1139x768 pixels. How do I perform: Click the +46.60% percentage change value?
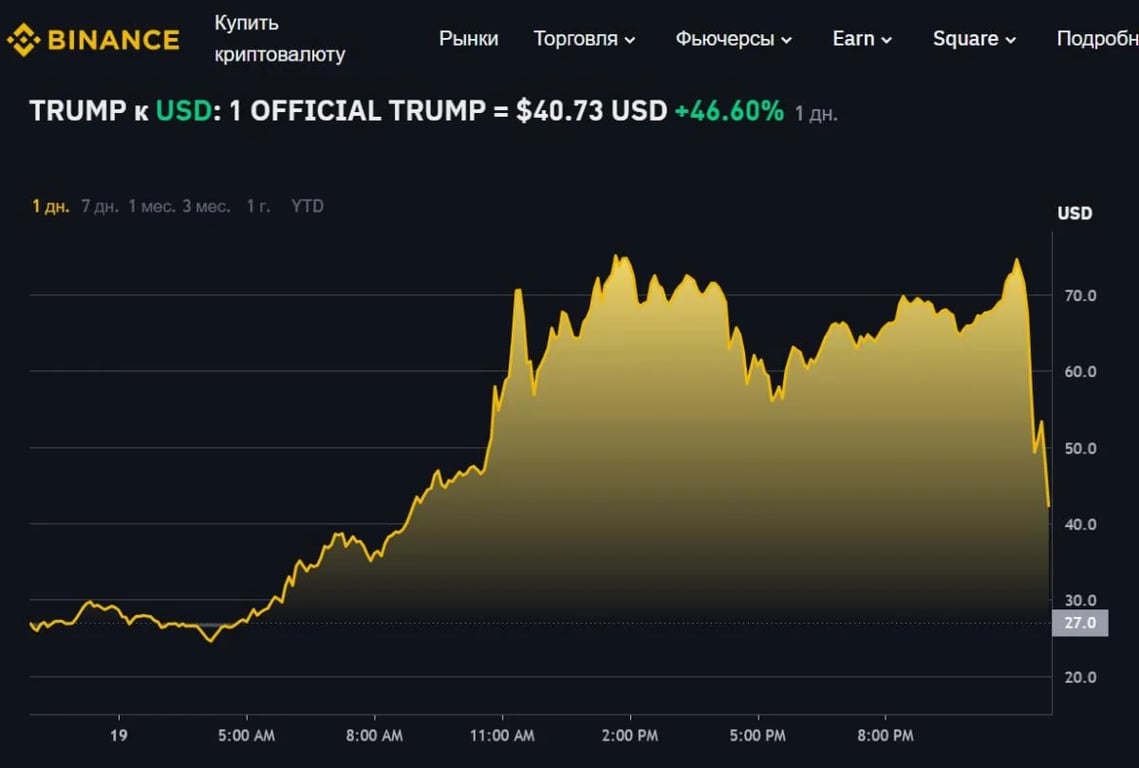pos(731,111)
